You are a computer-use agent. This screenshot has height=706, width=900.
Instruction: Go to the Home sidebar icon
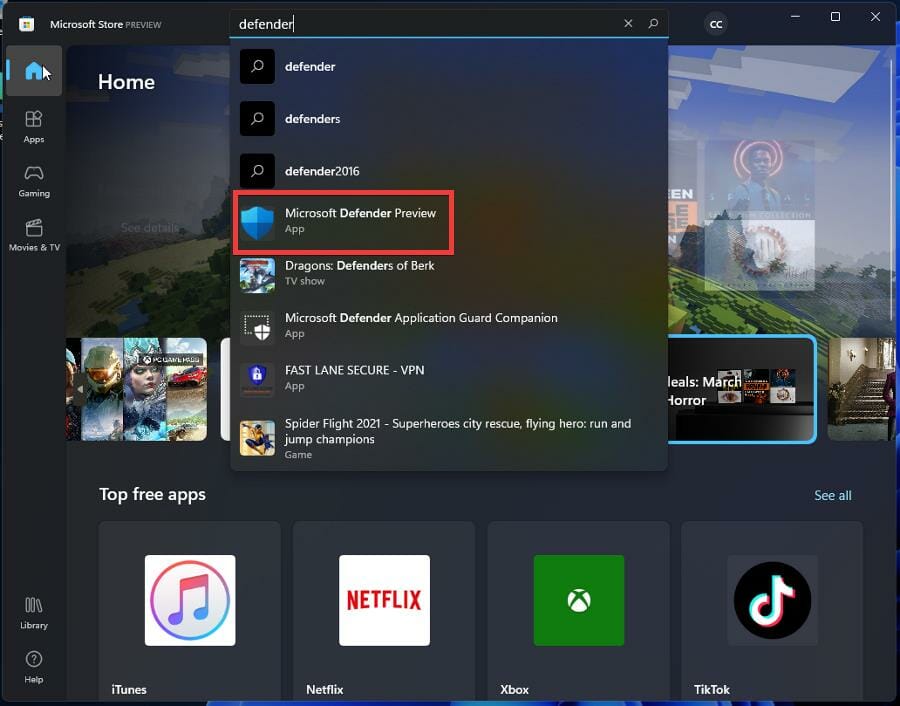click(x=34, y=71)
